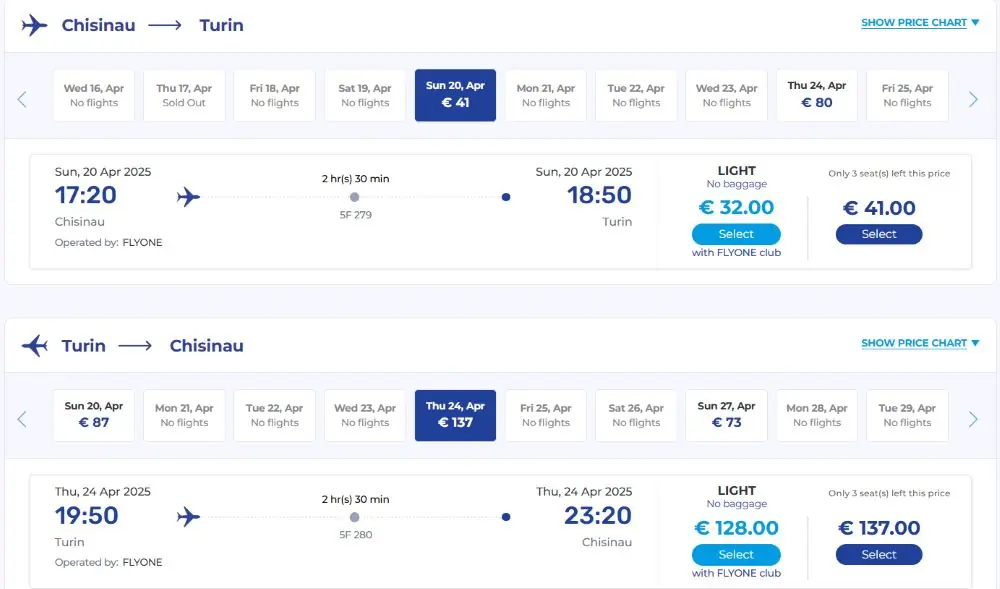Click the plane icon next to 17:20 departure
The width and height of the screenshot is (1000, 589).
188,197
